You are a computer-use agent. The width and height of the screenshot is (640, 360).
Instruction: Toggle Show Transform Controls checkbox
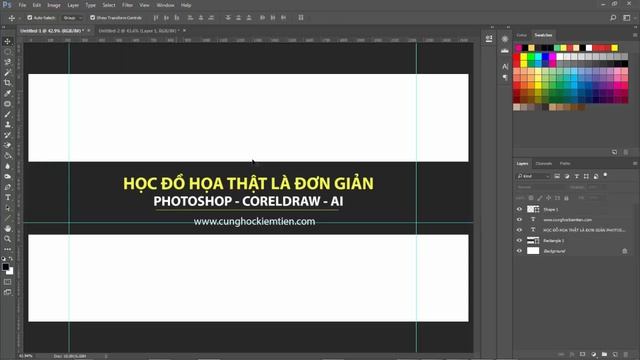92,18
